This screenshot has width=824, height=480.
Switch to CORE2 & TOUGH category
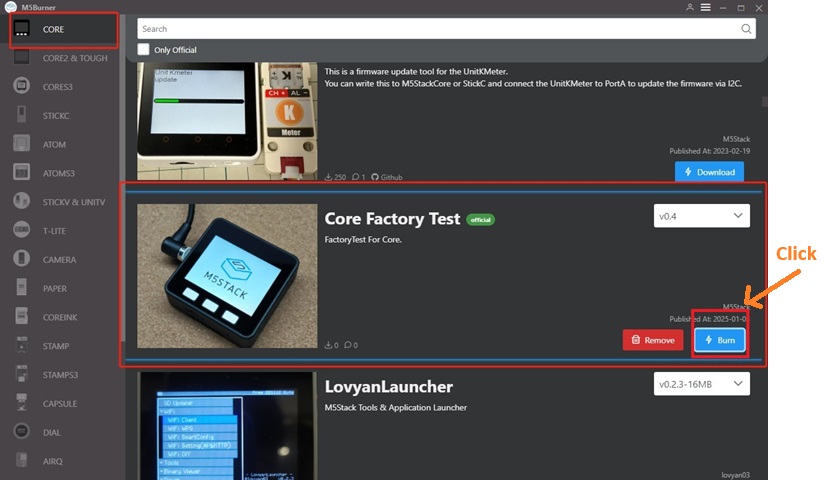[74, 58]
